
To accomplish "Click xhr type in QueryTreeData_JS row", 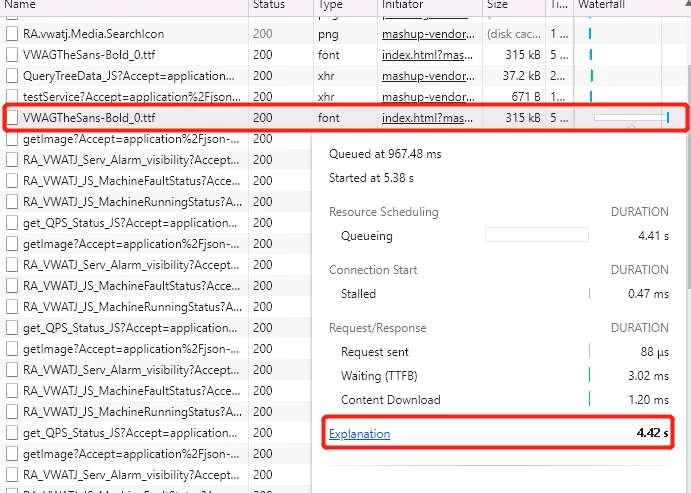I will (x=326, y=76).
